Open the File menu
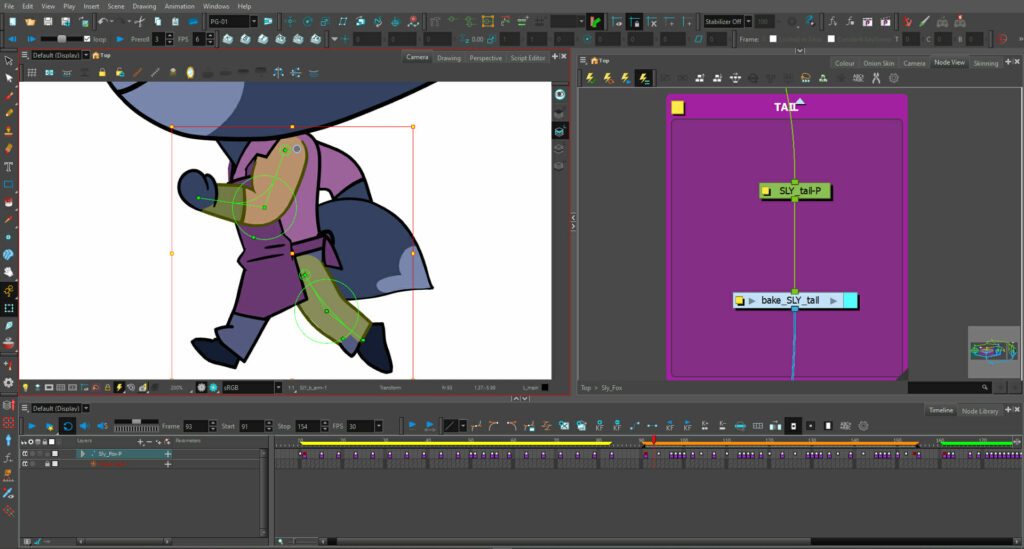The height and width of the screenshot is (549, 1024). click(9, 6)
